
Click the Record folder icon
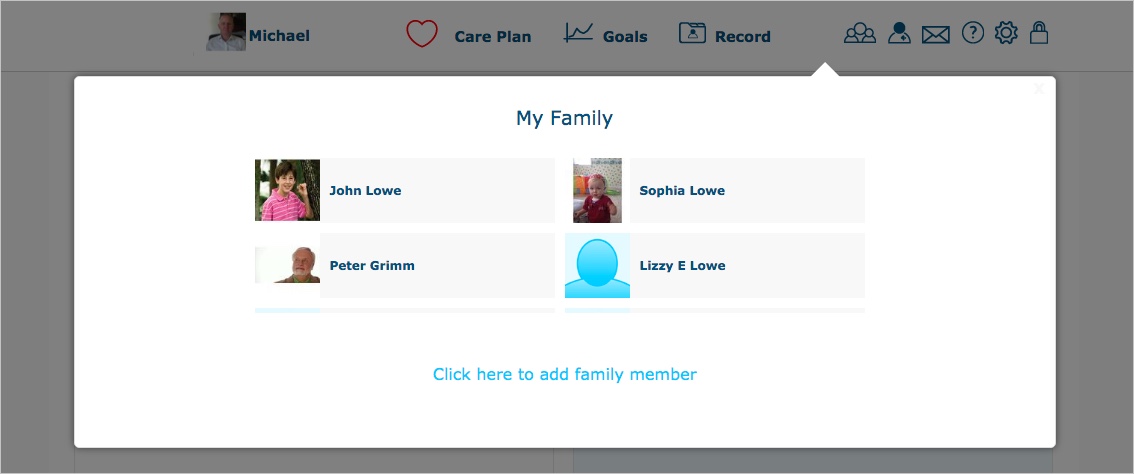[692, 33]
